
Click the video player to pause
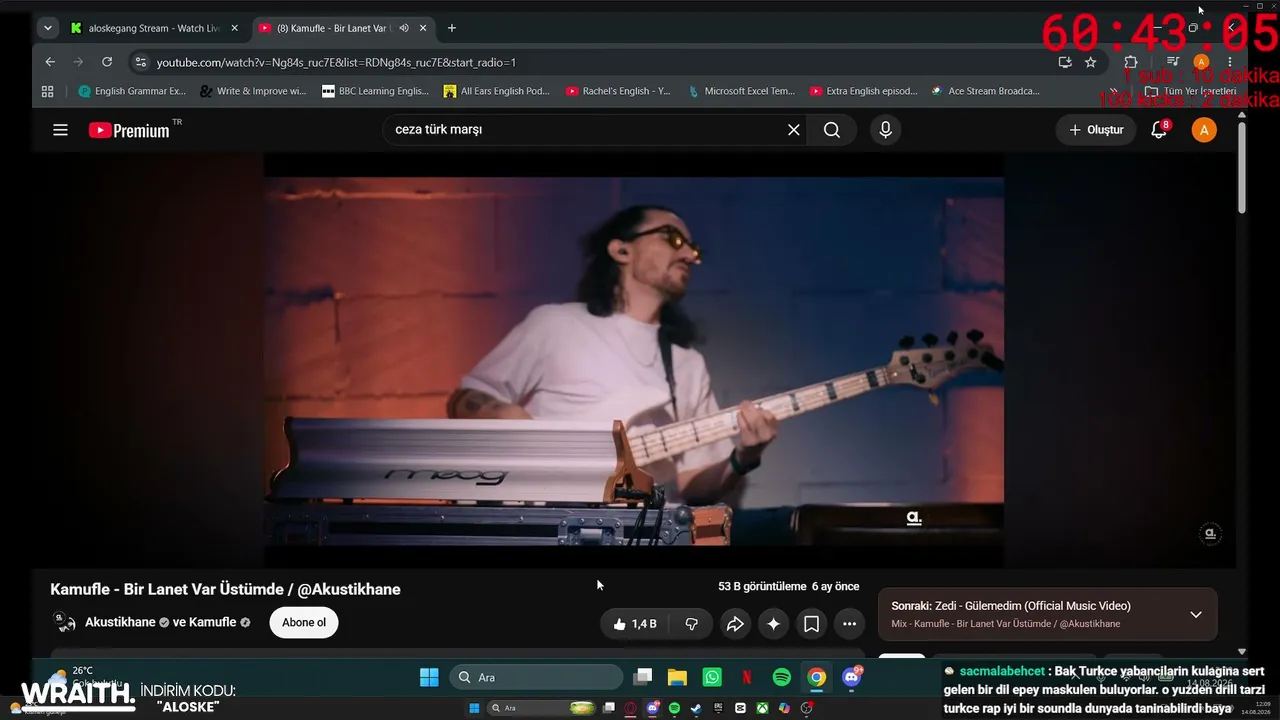point(634,361)
